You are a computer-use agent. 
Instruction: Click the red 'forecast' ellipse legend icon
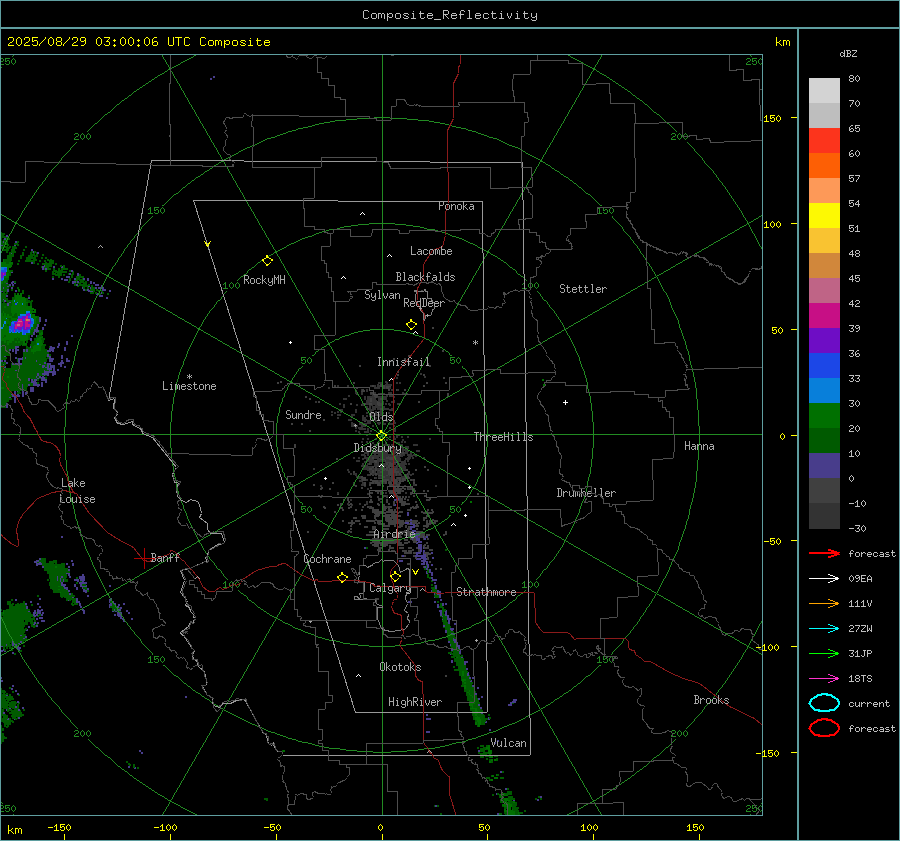(x=824, y=728)
